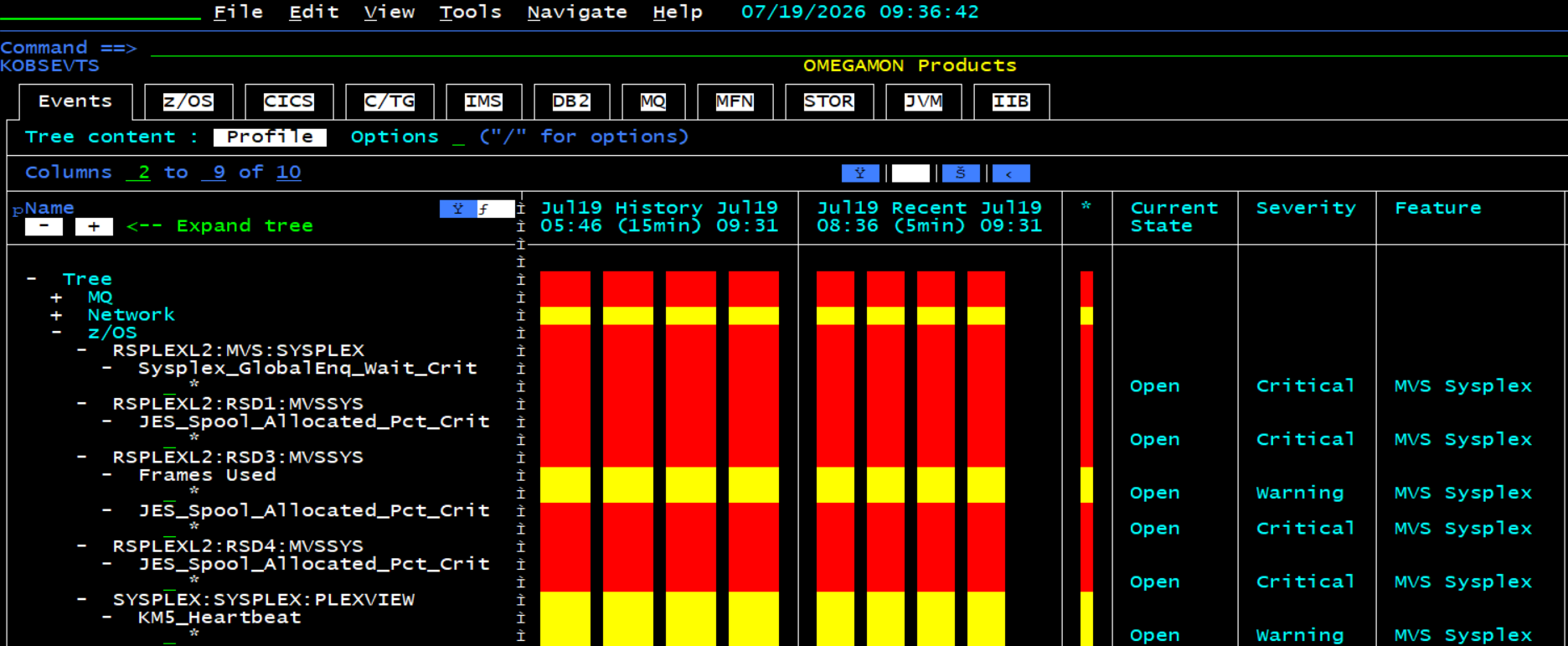Open the C/TG tab
Viewport: 1568px width, 646px height.
[389, 101]
